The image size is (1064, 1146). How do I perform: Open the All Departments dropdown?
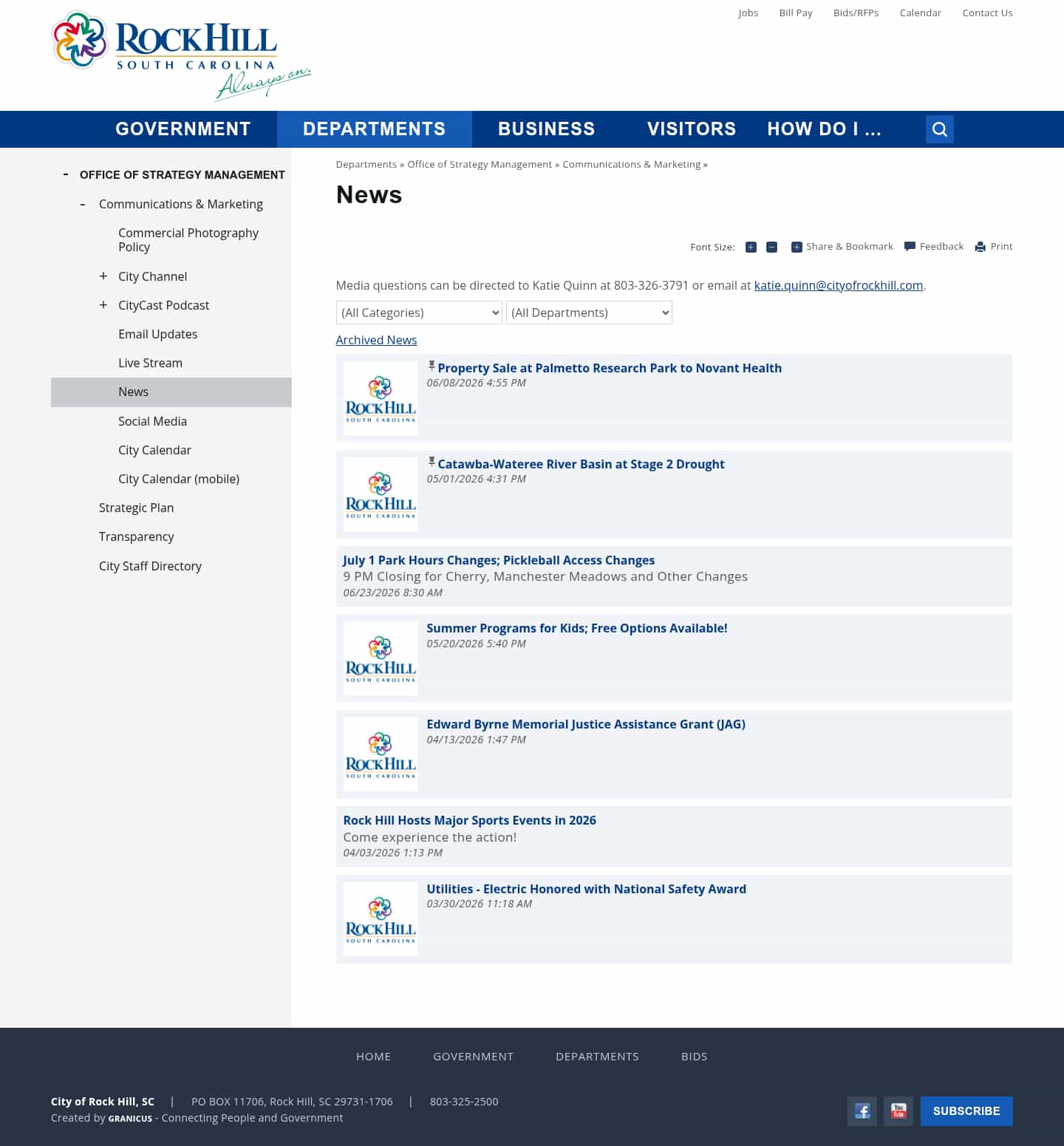pyautogui.click(x=589, y=313)
